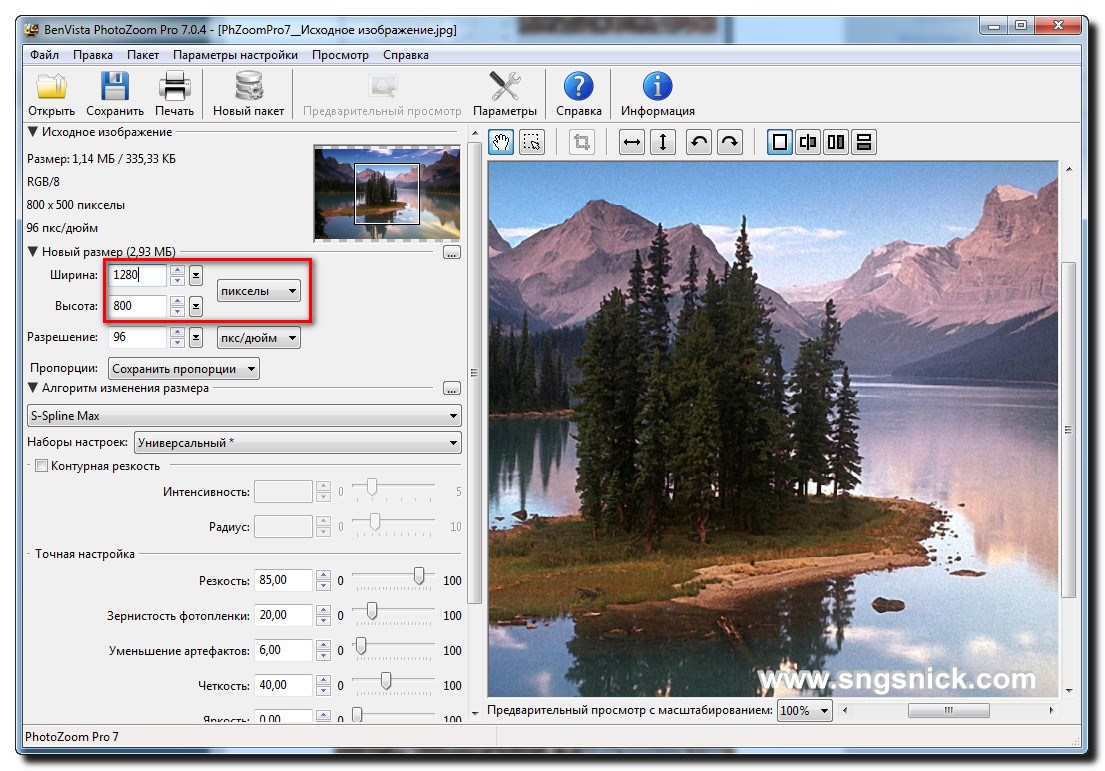Viewport: 1105px width, 771px height.
Task: Switch to horizontal split preview view
Action: tap(864, 142)
